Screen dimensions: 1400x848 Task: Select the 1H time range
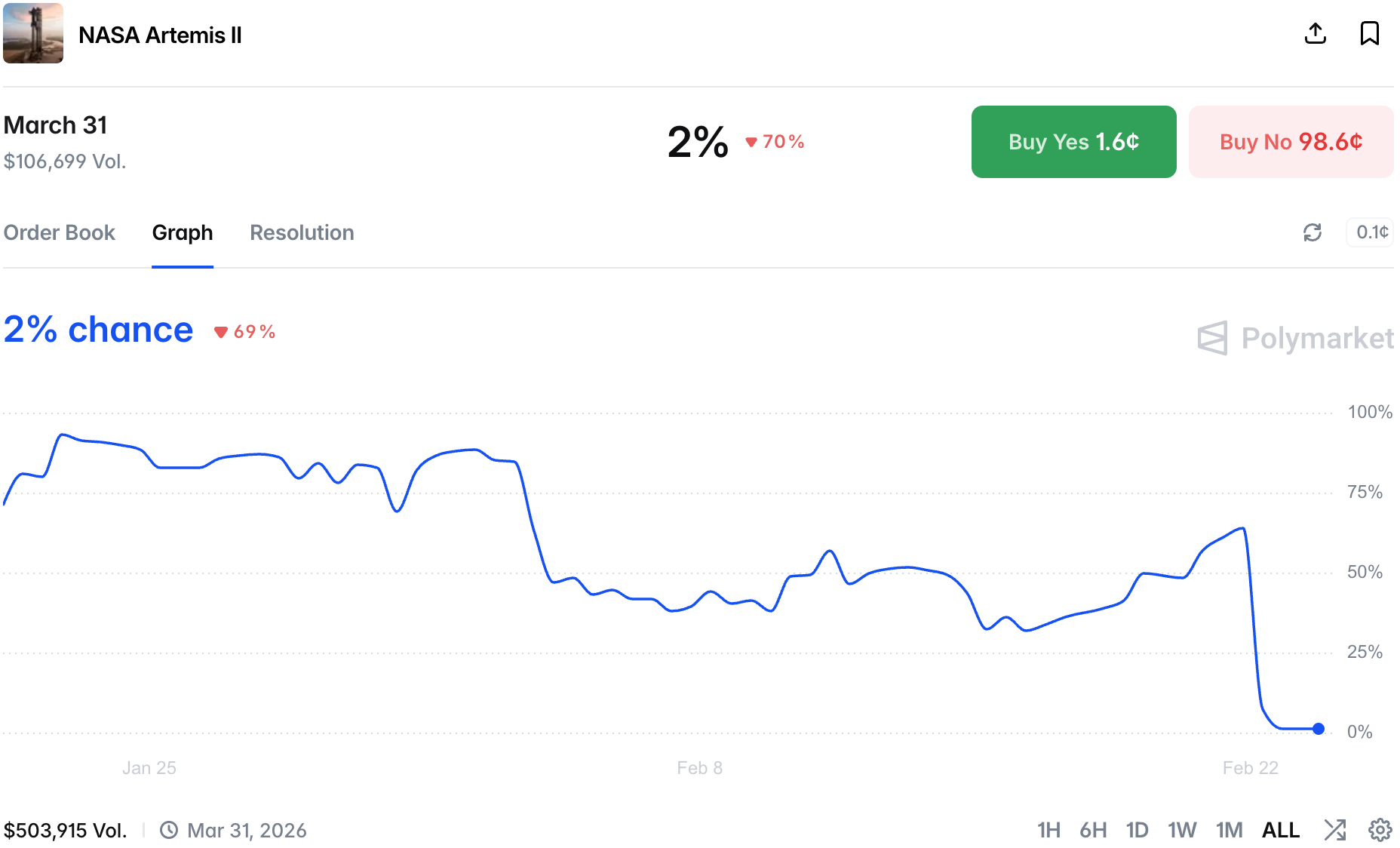[1048, 831]
